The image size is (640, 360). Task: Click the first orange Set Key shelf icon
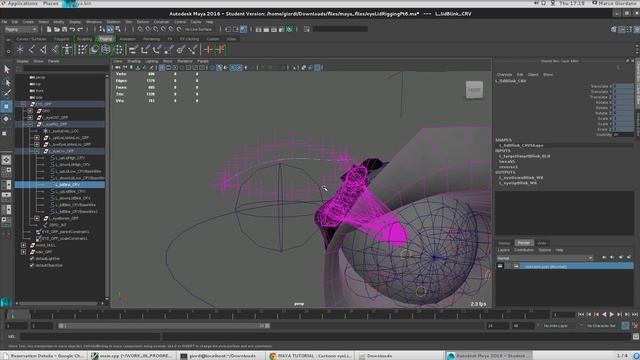click(x=208, y=50)
